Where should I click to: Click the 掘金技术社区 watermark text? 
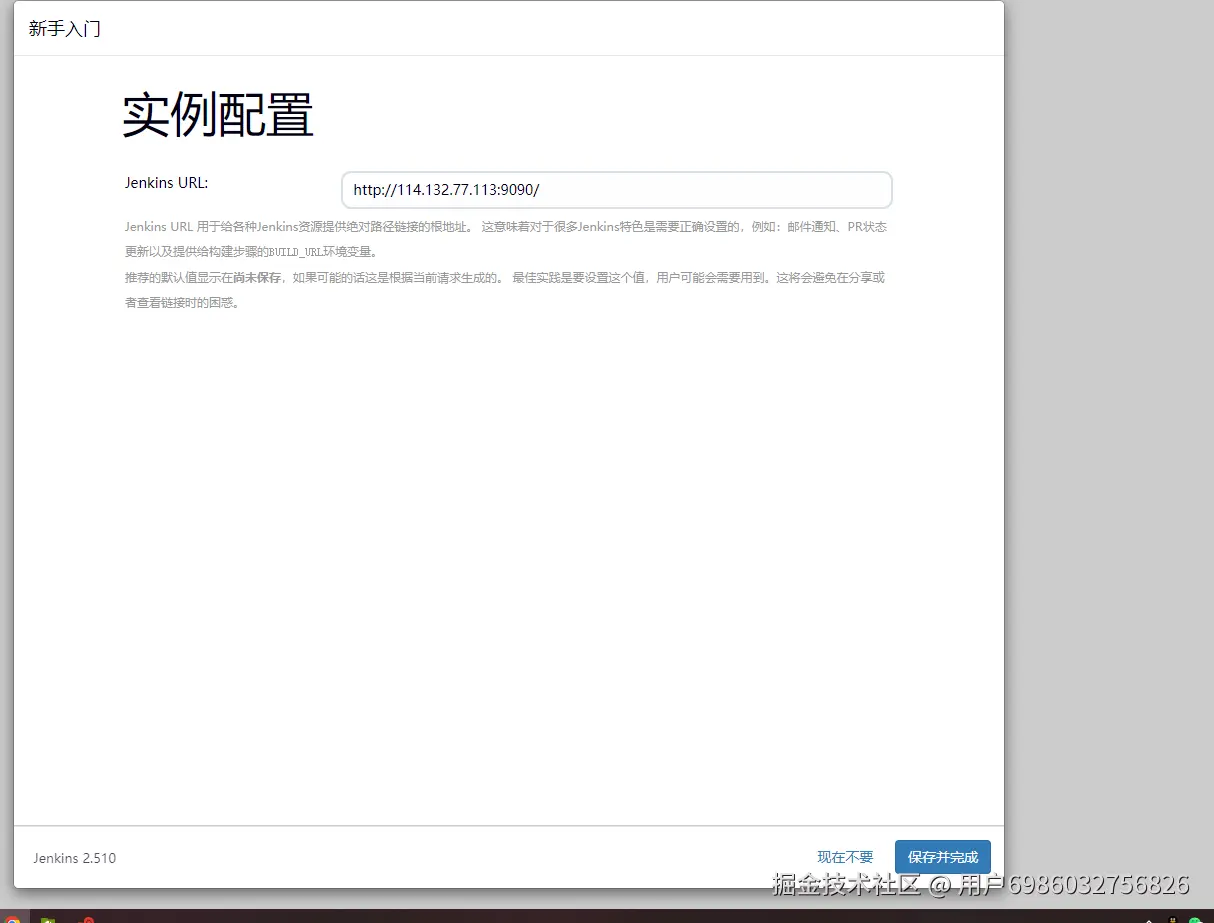tap(845, 885)
